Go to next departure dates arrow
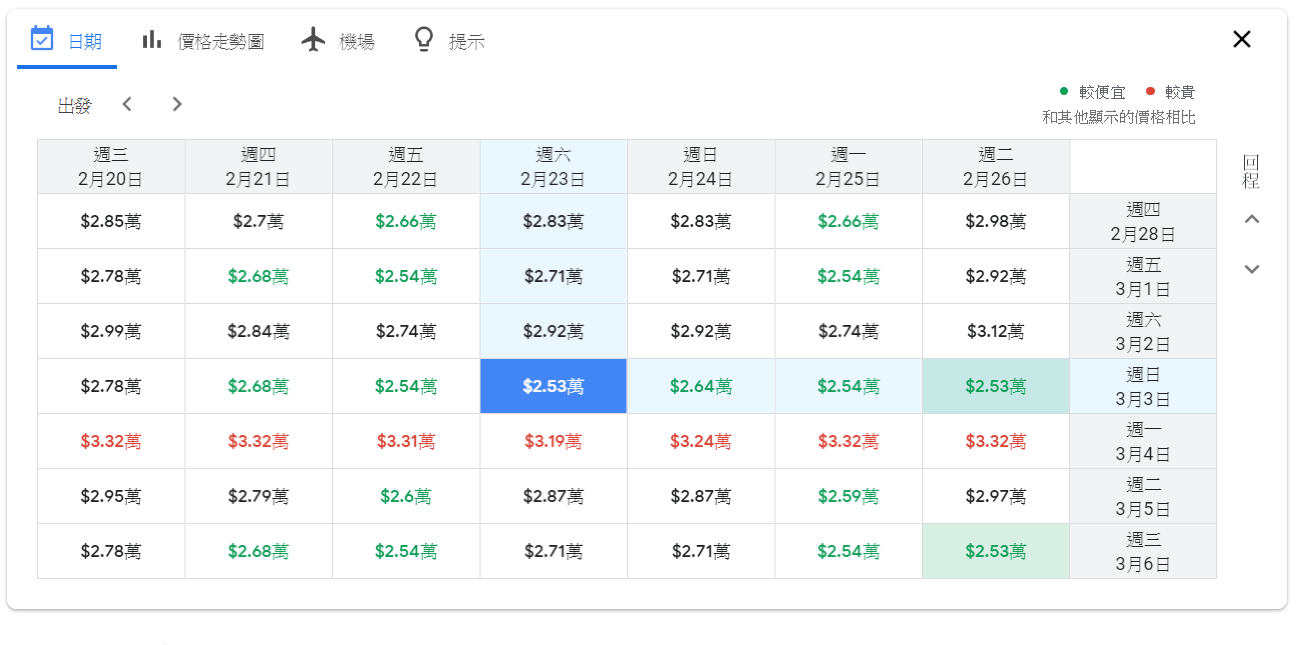 177,104
